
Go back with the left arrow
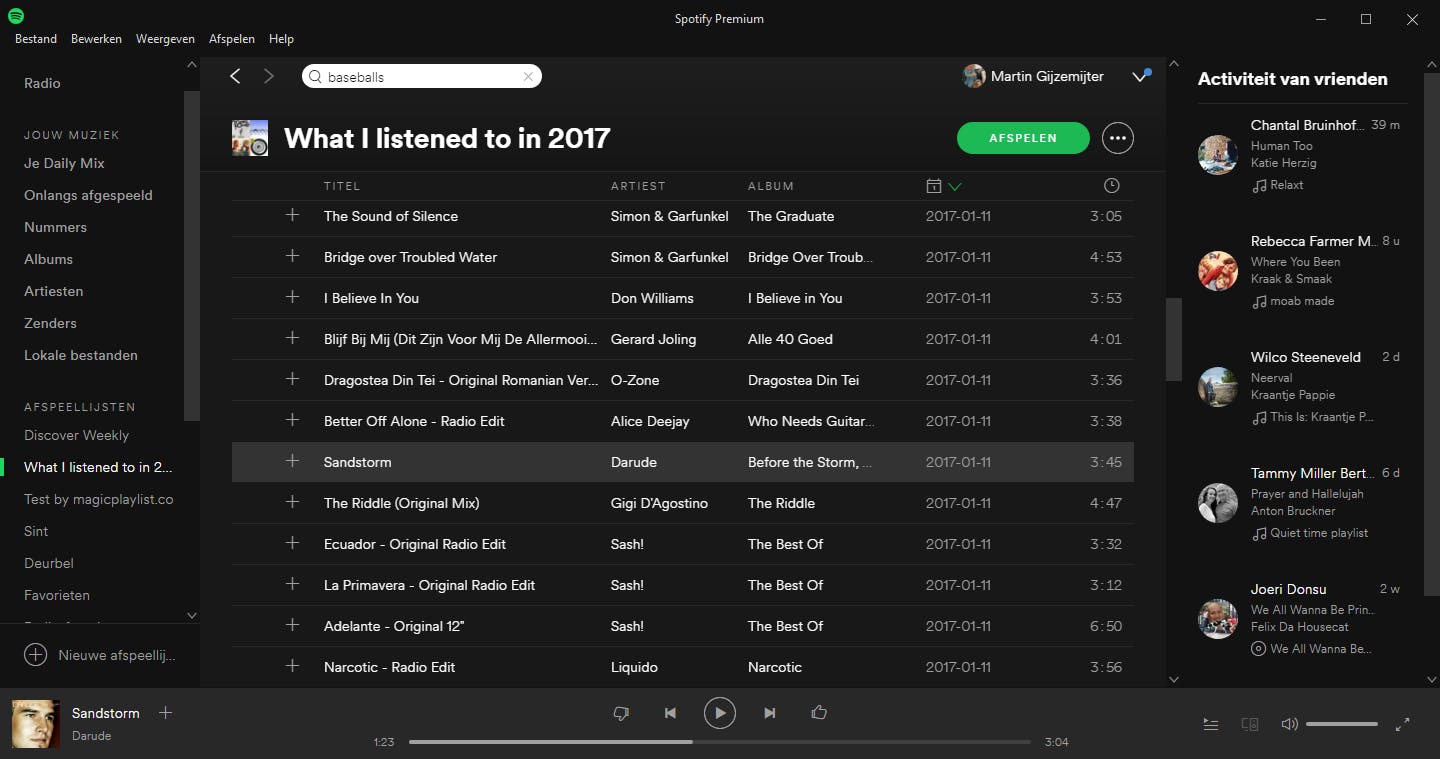pos(236,76)
